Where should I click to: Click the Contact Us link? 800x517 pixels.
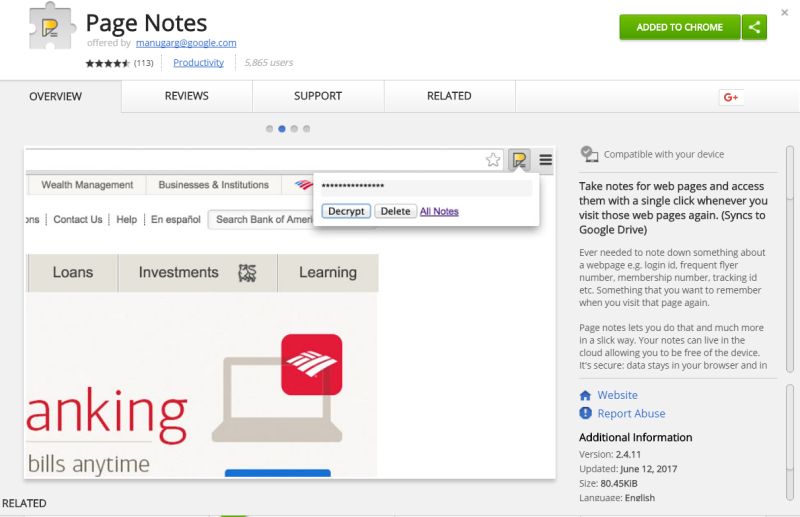tap(78, 219)
